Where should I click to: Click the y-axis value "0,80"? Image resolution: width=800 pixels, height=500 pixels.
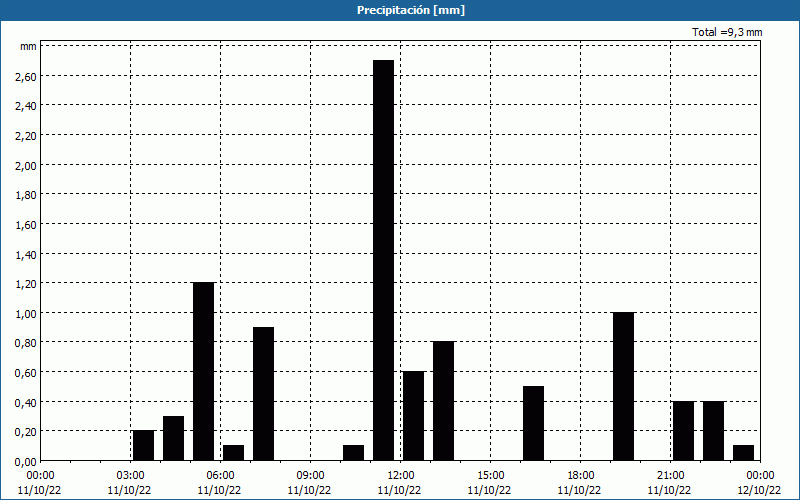click(26, 343)
